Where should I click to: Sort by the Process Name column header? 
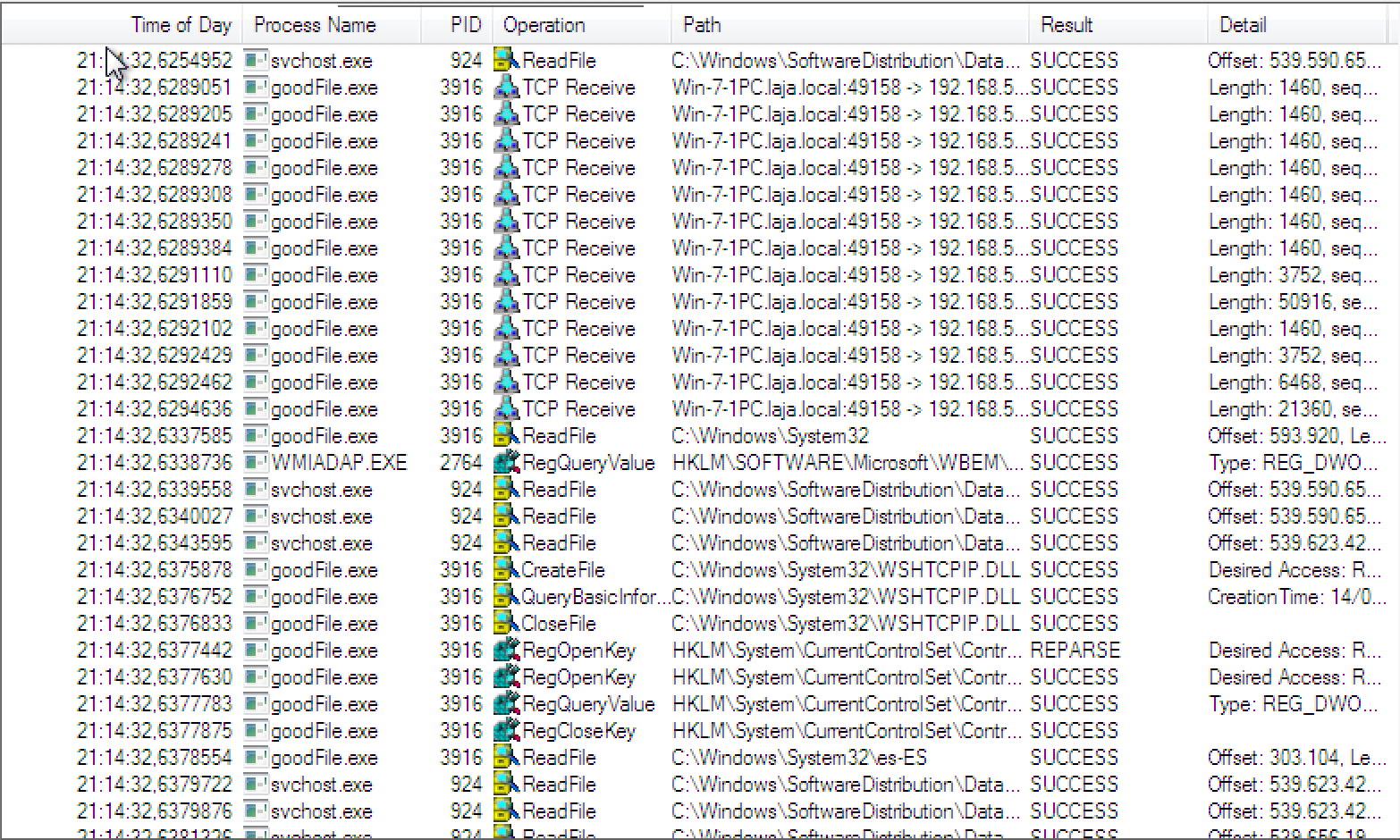(x=315, y=25)
